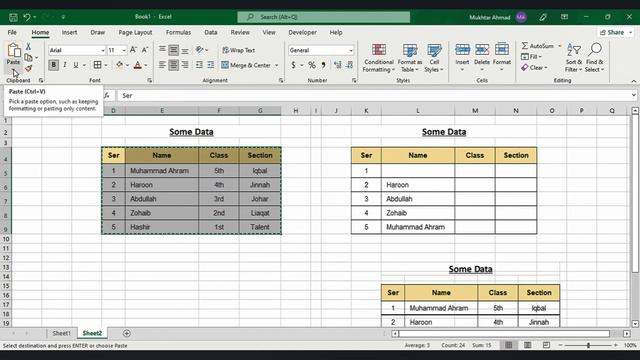Toggle Bold formatting
640x360 pixels.
(53, 65)
